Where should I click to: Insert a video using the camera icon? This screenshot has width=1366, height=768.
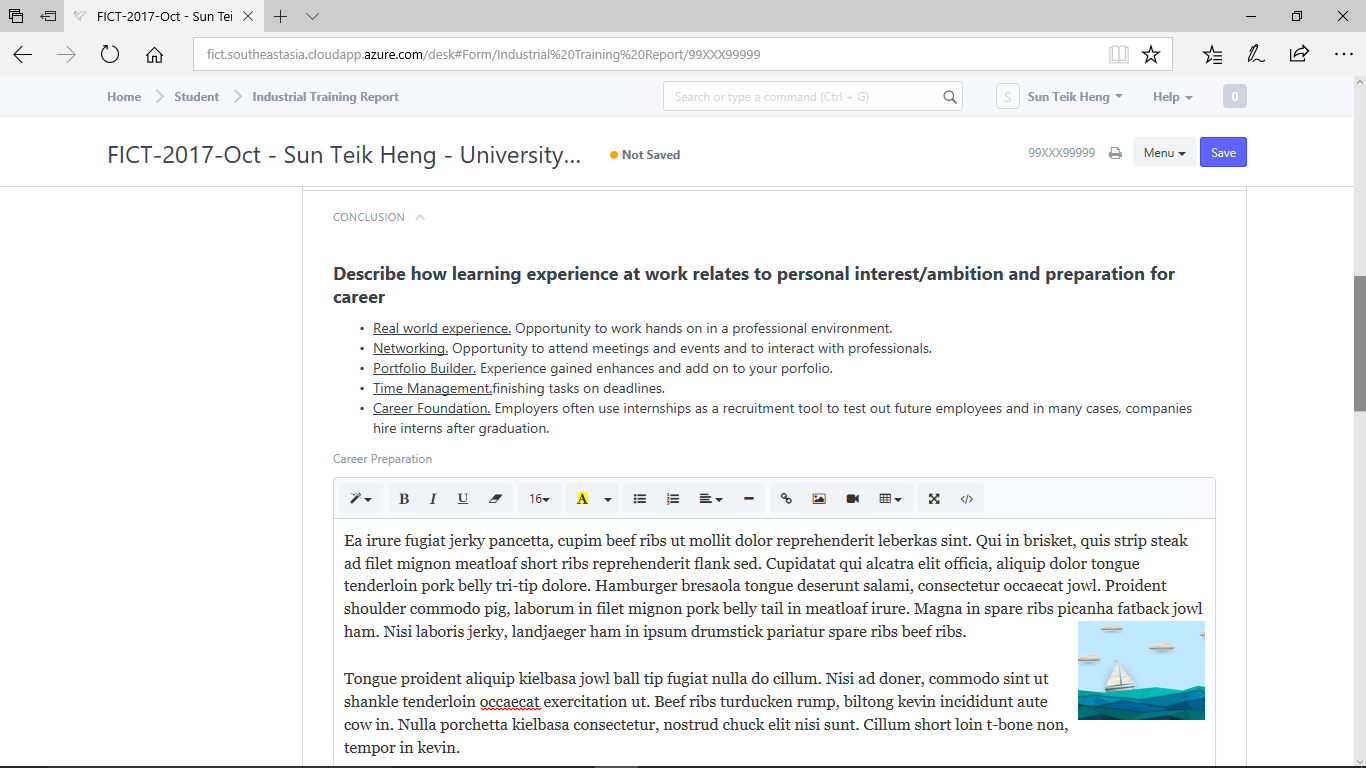pyautogui.click(x=853, y=499)
